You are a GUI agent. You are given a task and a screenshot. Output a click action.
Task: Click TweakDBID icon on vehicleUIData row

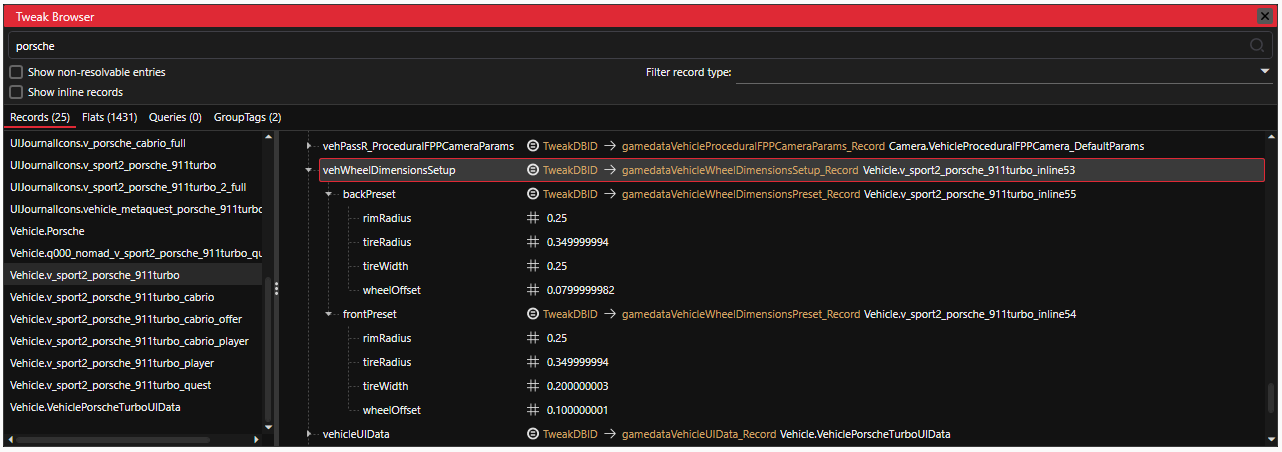(x=533, y=434)
